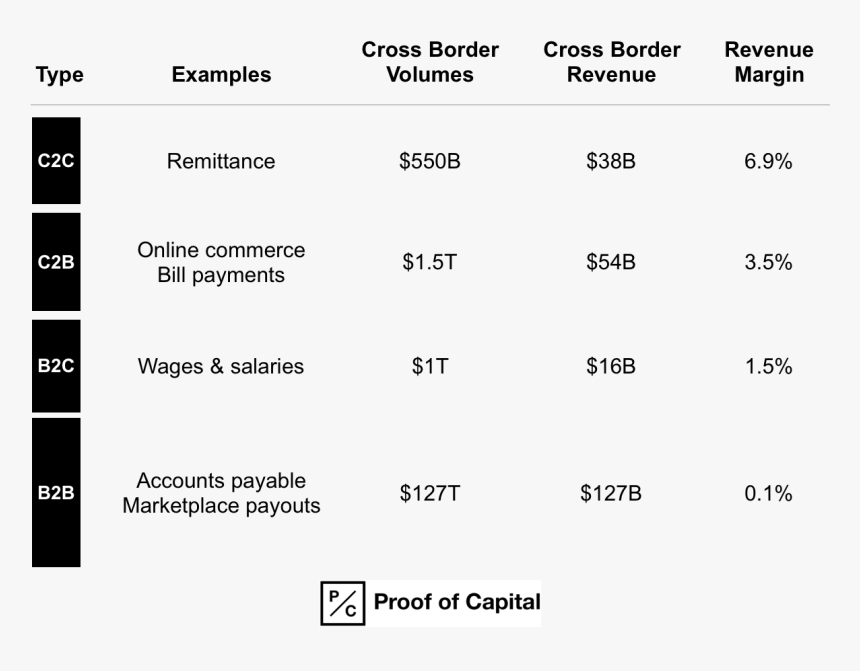The height and width of the screenshot is (671, 860).
Task: Select the Wages & salaries cell
Action: click(221, 366)
